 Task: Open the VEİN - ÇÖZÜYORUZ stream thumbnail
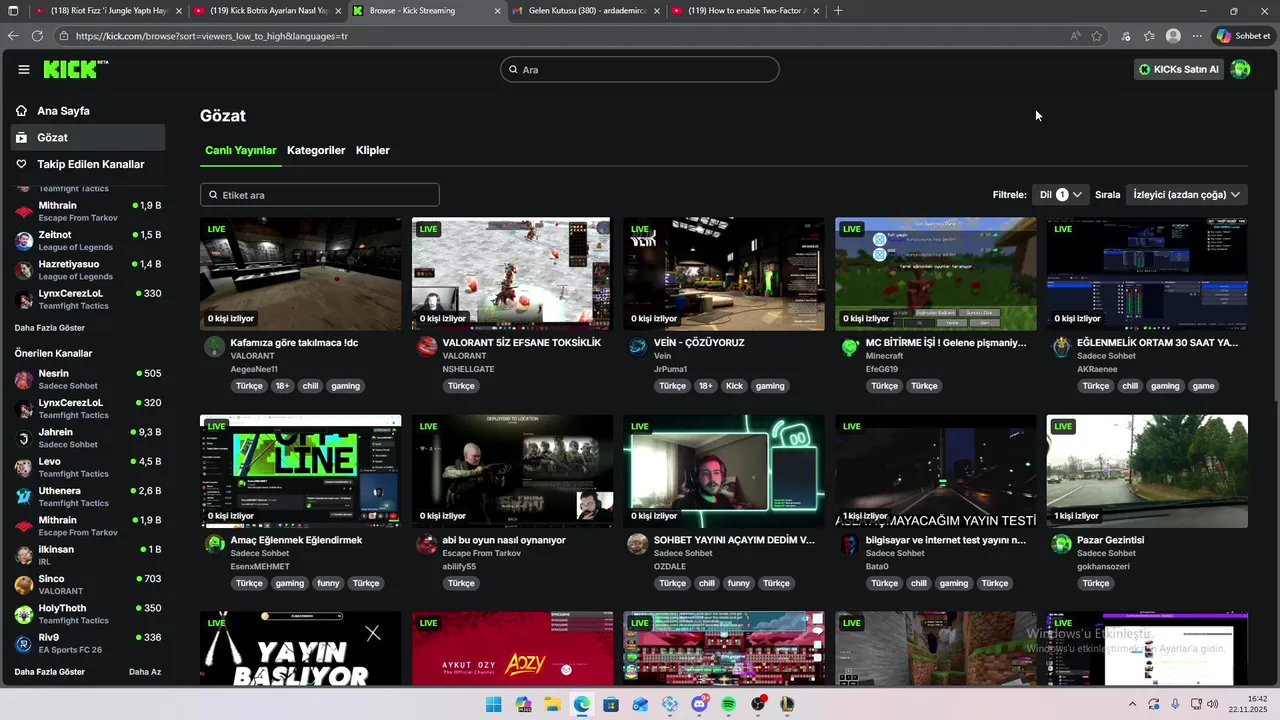pyautogui.click(x=724, y=274)
